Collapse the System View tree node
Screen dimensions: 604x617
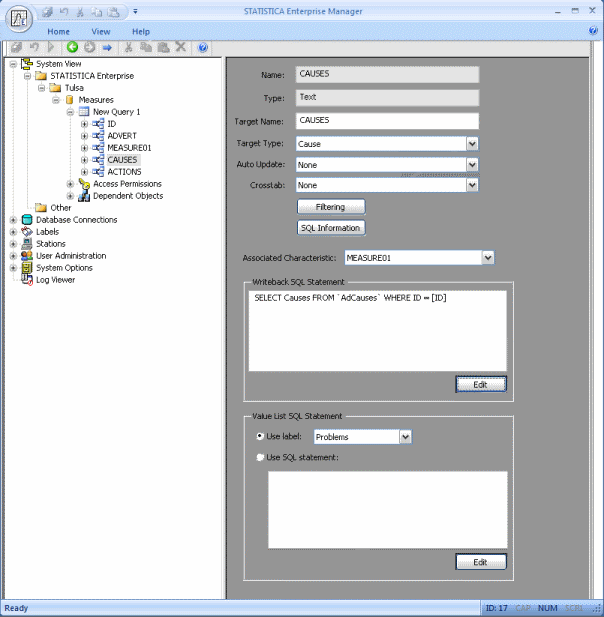(13, 64)
